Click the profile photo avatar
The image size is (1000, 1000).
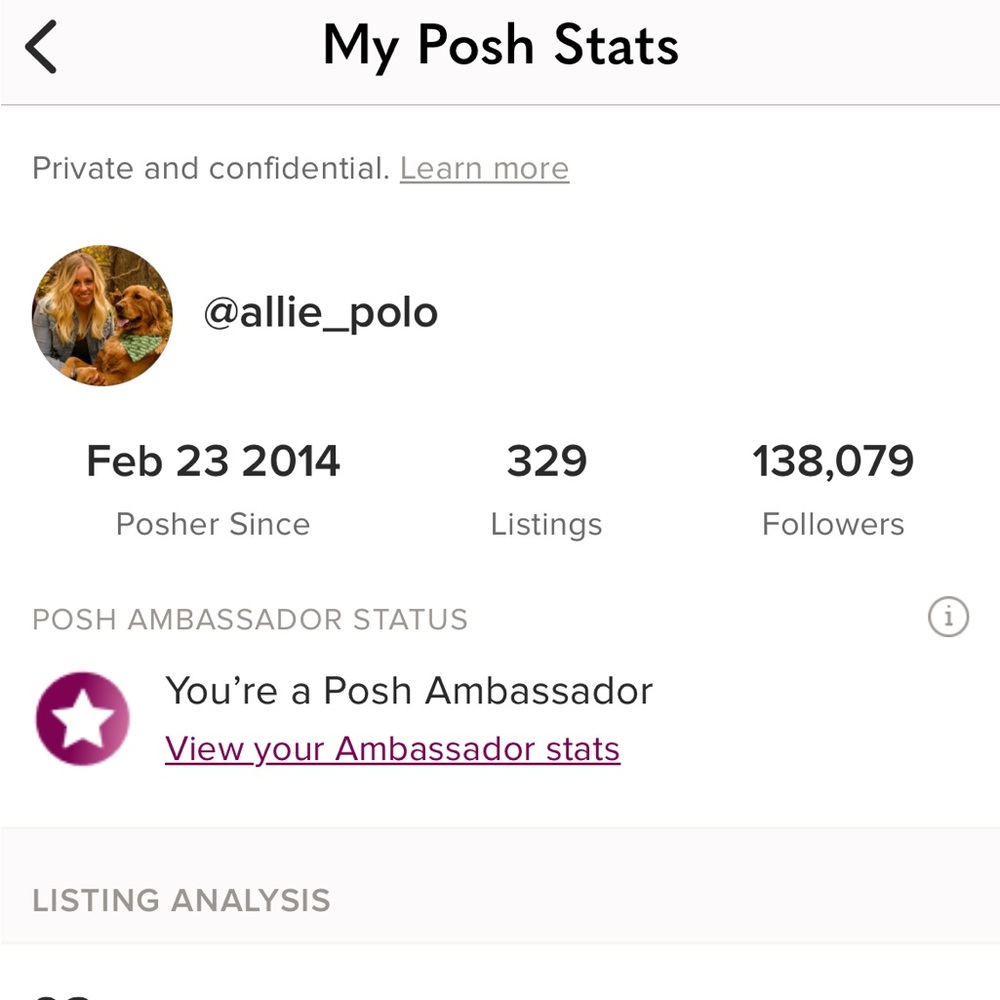click(102, 315)
